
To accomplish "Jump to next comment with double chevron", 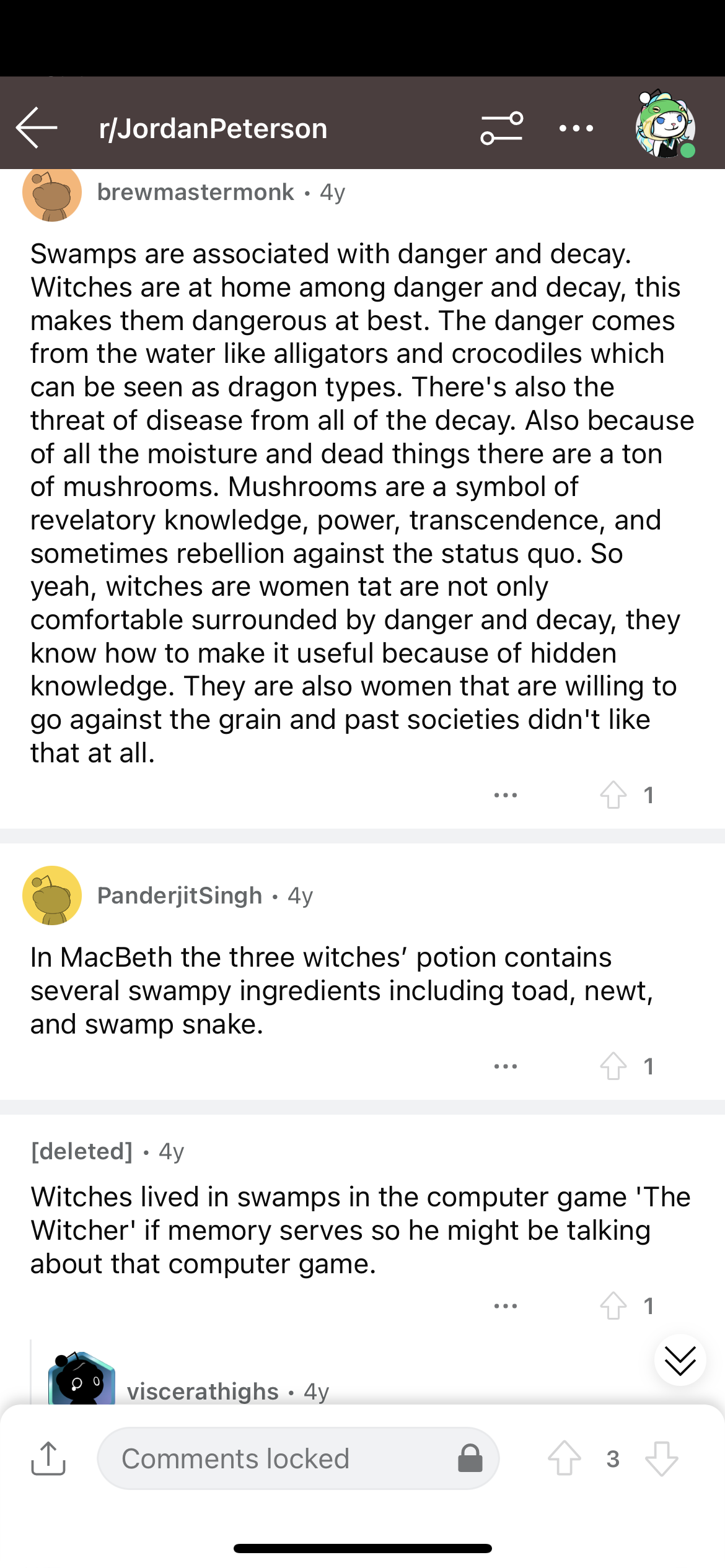I will click(680, 1361).
